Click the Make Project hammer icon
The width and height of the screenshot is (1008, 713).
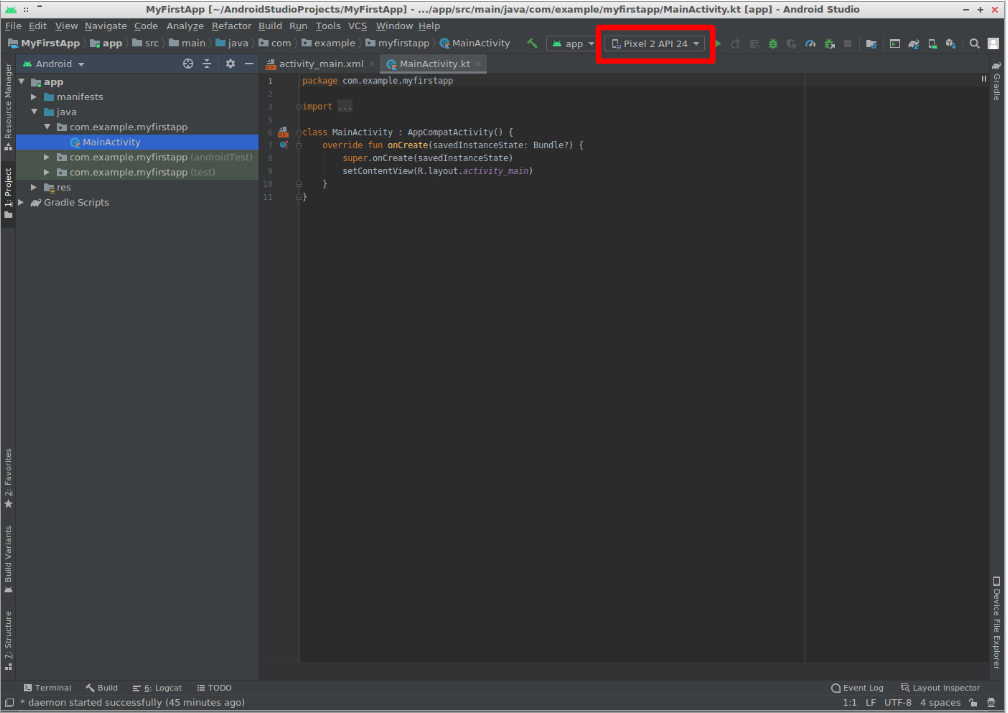pyautogui.click(x=532, y=43)
